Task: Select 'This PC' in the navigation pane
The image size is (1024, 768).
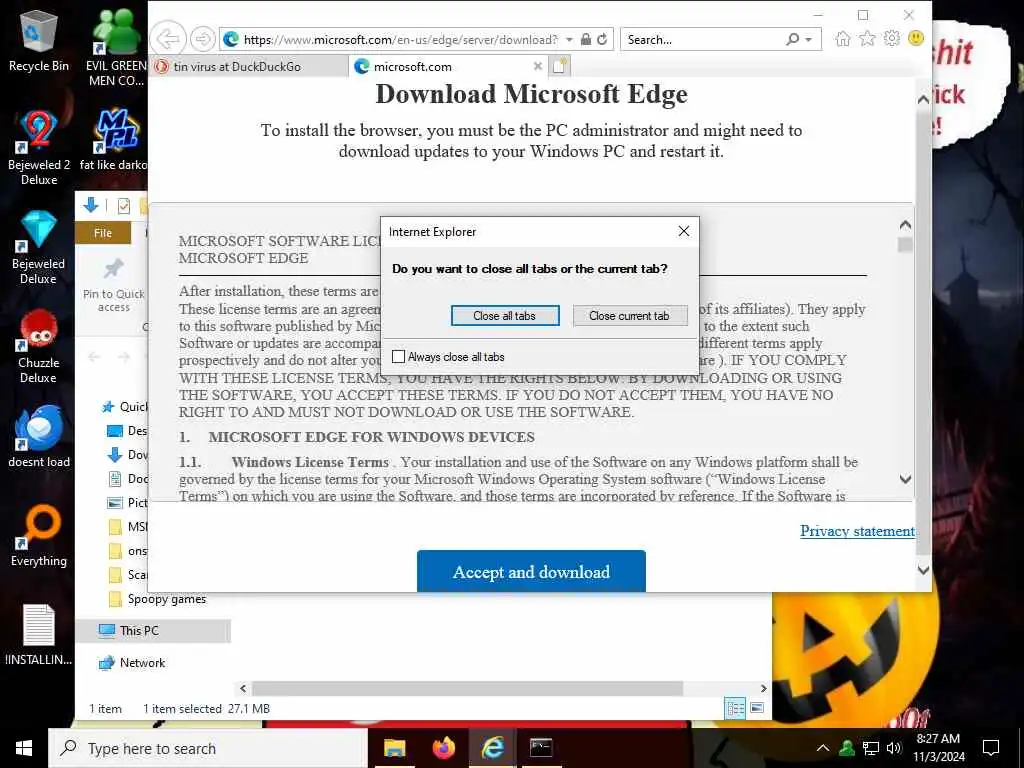Action: [x=153, y=631]
